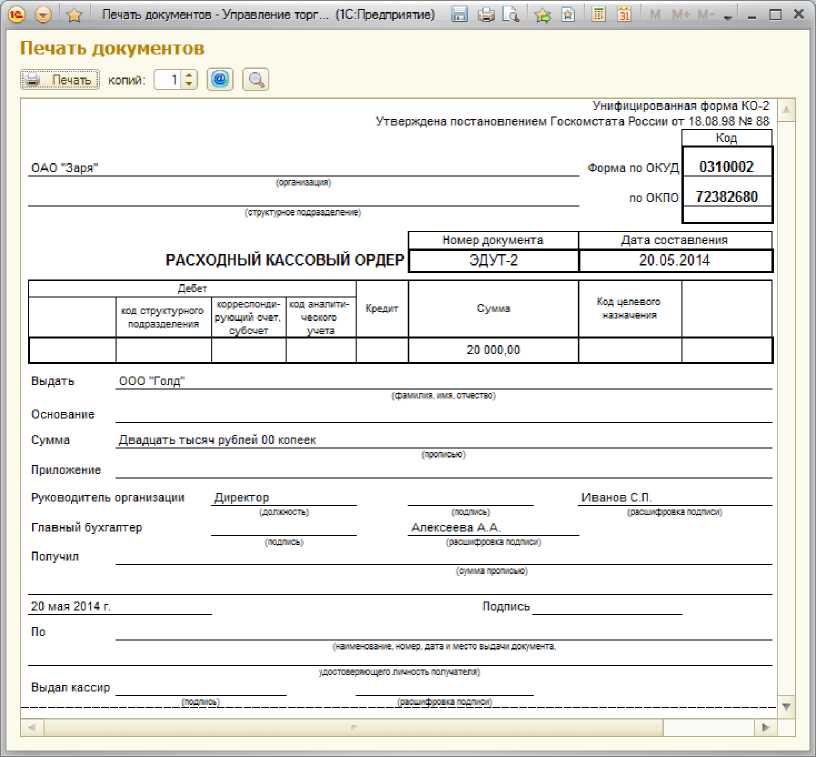Viewport: 816px width, 757px height.
Task: Open the 1C main menu dropdown
Action: pyautogui.click(x=43, y=15)
